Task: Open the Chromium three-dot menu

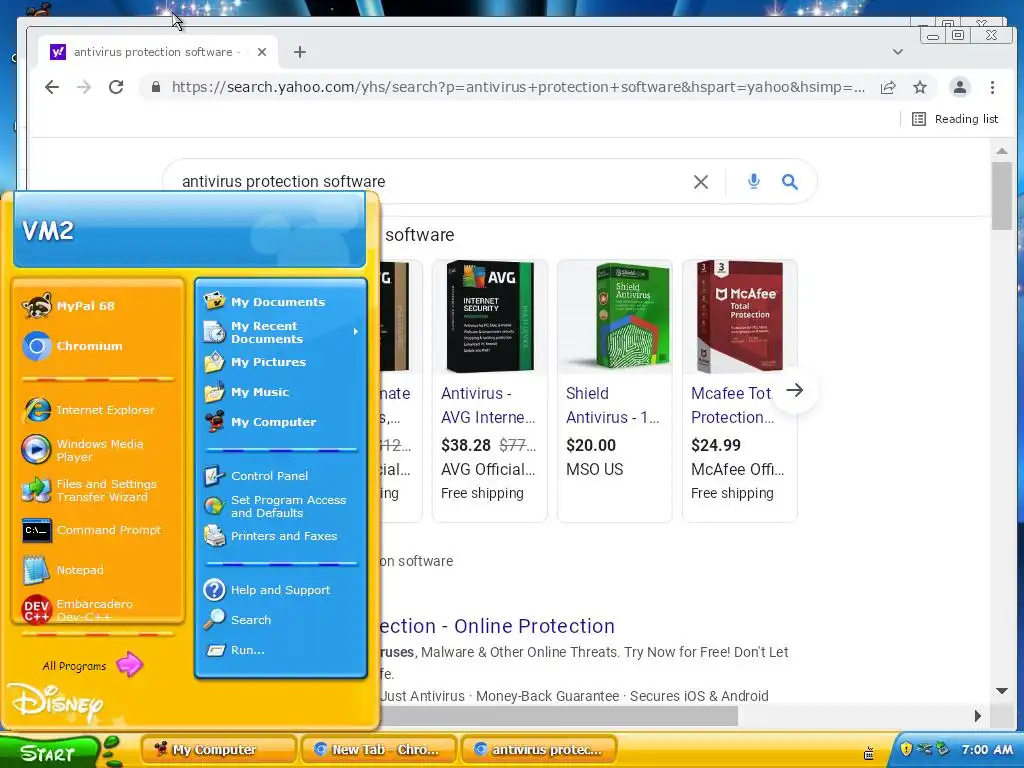Action: click(992, 87)
